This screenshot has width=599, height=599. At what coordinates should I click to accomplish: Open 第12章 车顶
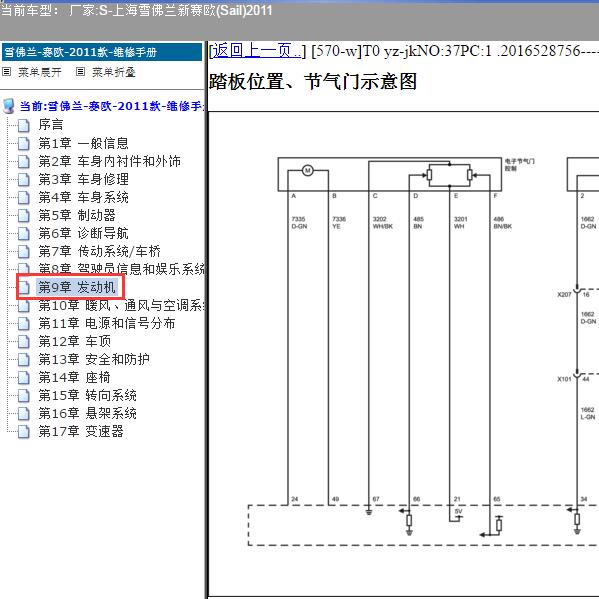click(x=74, y=341)
